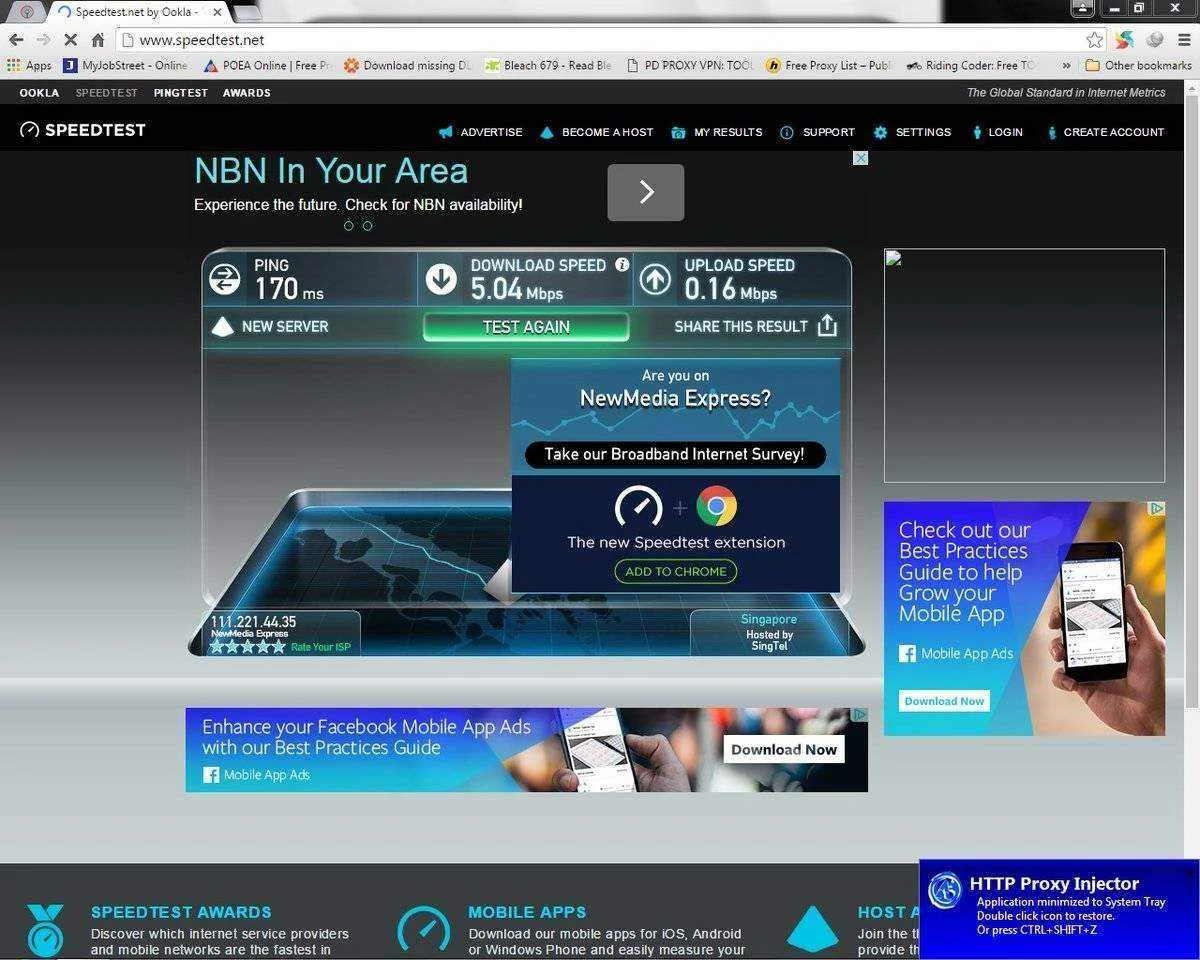Click the gray globe extension icon

coord(1155,40)
